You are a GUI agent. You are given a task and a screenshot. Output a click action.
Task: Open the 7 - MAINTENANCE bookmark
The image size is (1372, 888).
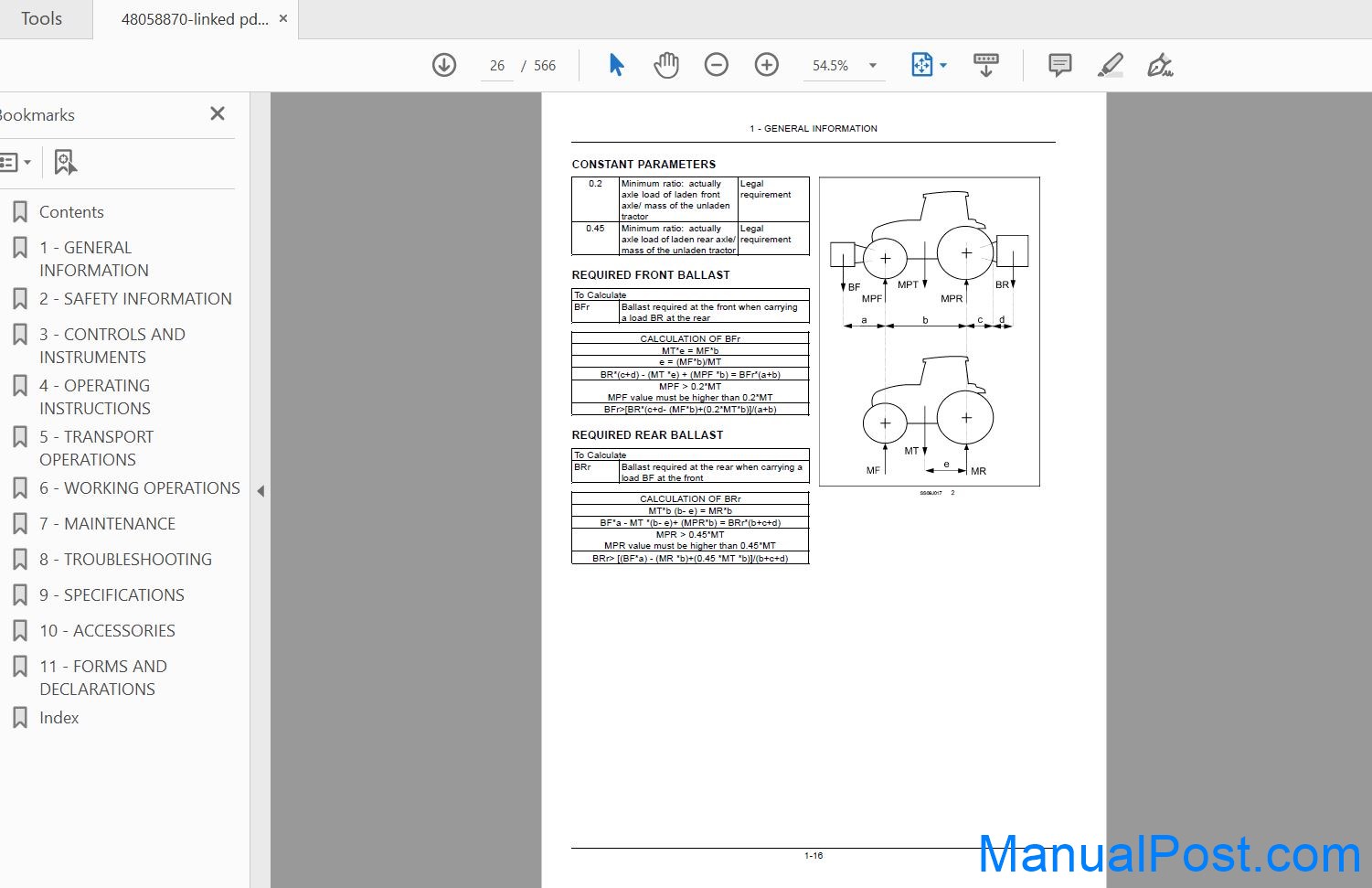coord(108,524)
